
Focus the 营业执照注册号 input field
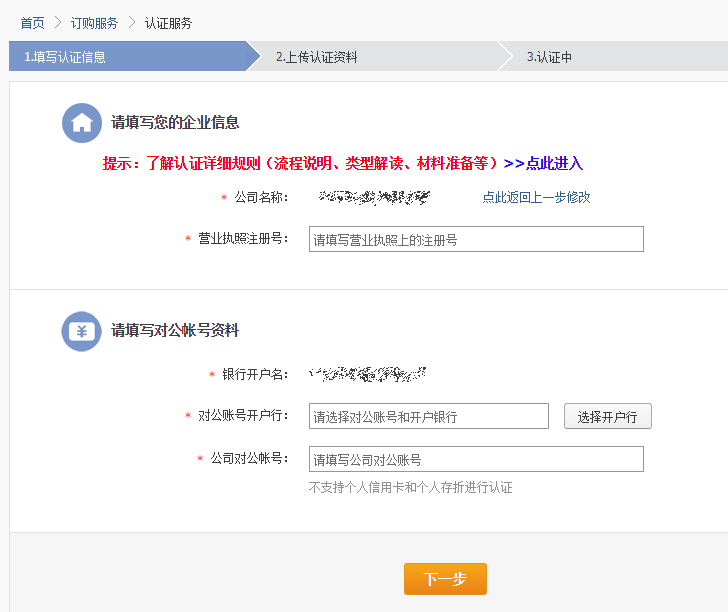point(476,239)
